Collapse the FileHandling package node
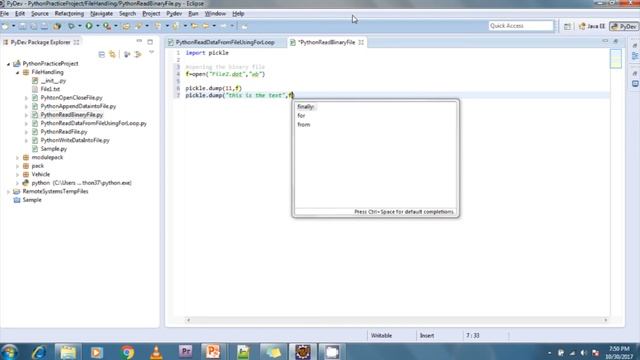The width and height of the screenshot is (640, 360). click(18, 72)
